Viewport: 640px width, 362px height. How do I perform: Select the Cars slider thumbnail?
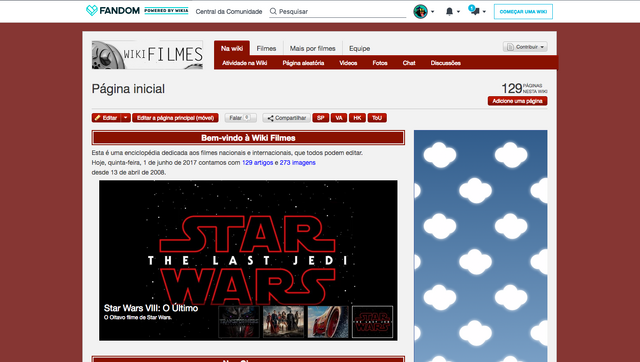(328, 322)
